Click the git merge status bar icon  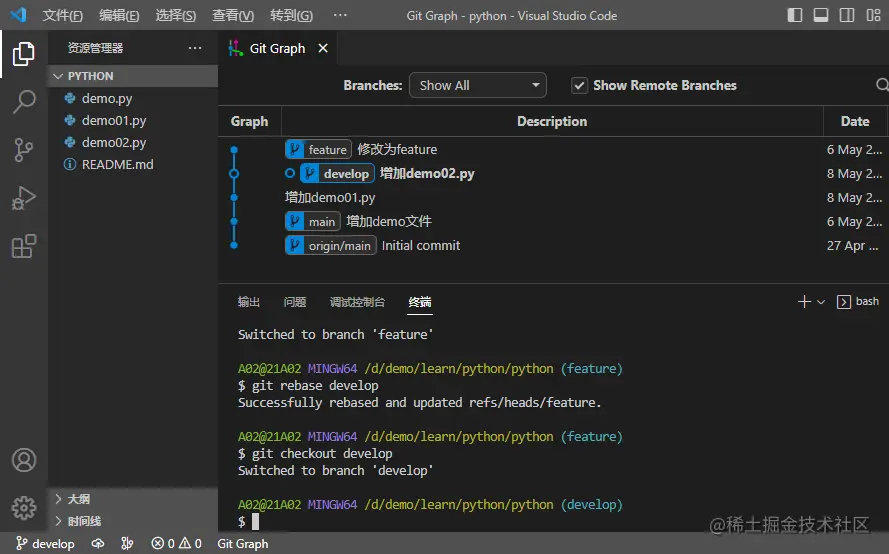coord(127,544)
